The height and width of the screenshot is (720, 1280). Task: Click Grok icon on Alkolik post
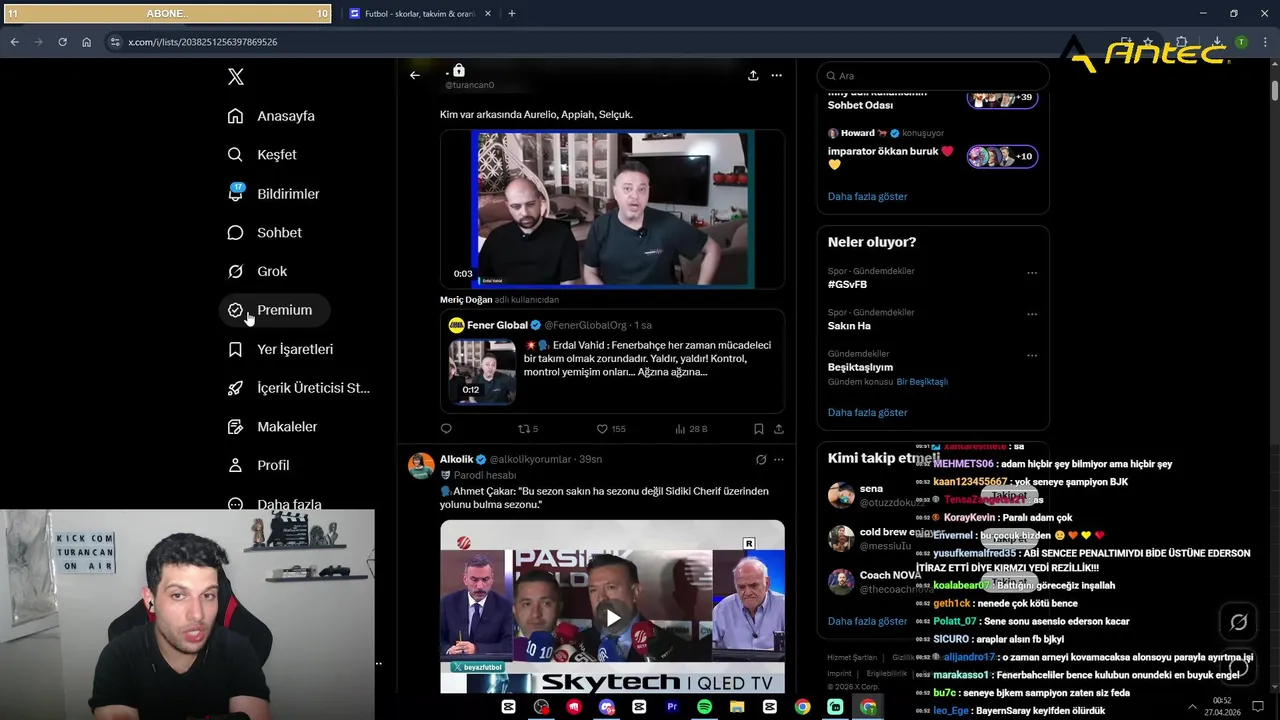[x=761, y=460]
